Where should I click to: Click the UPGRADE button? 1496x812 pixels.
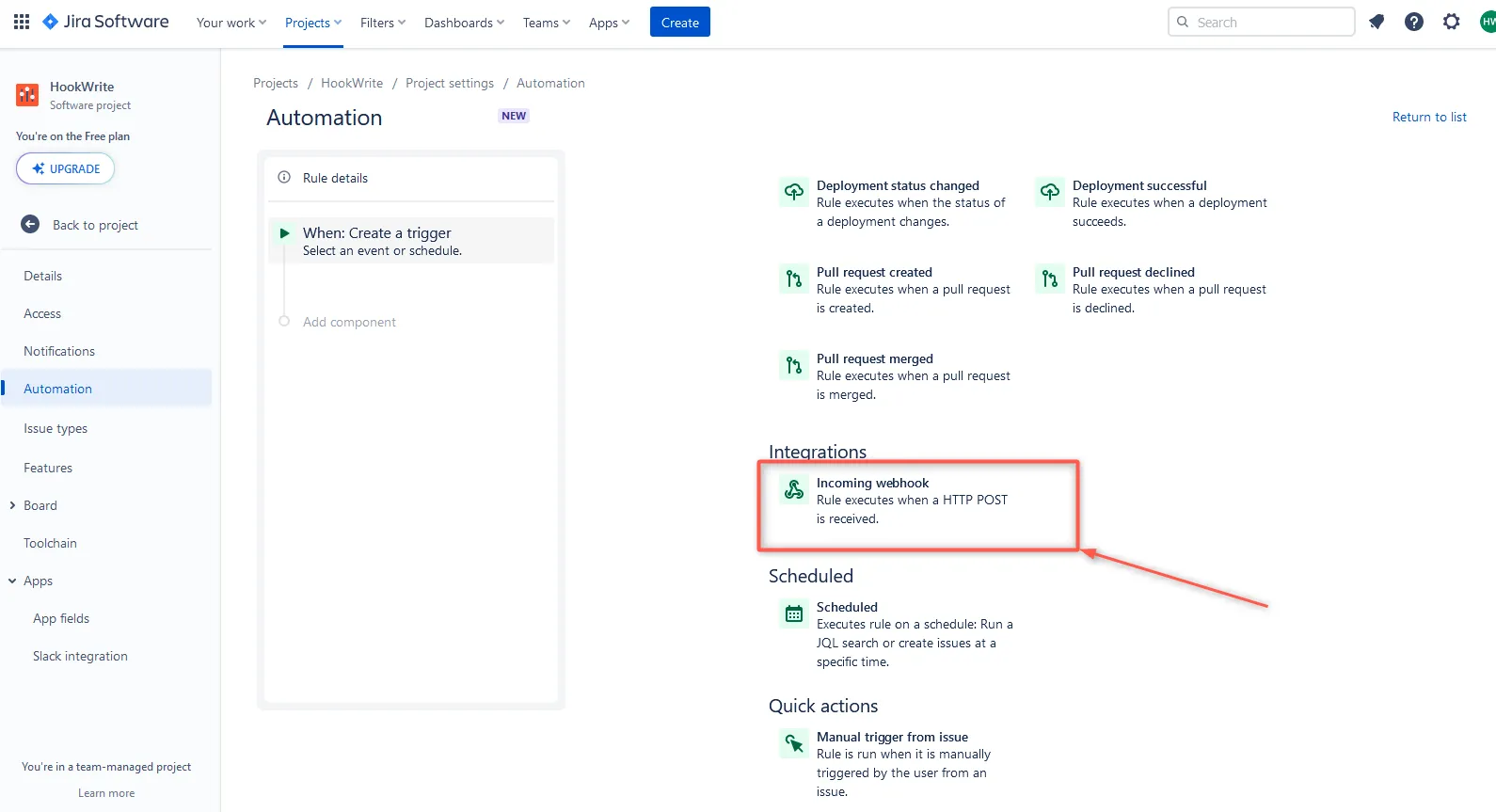(x=65, y=168)
